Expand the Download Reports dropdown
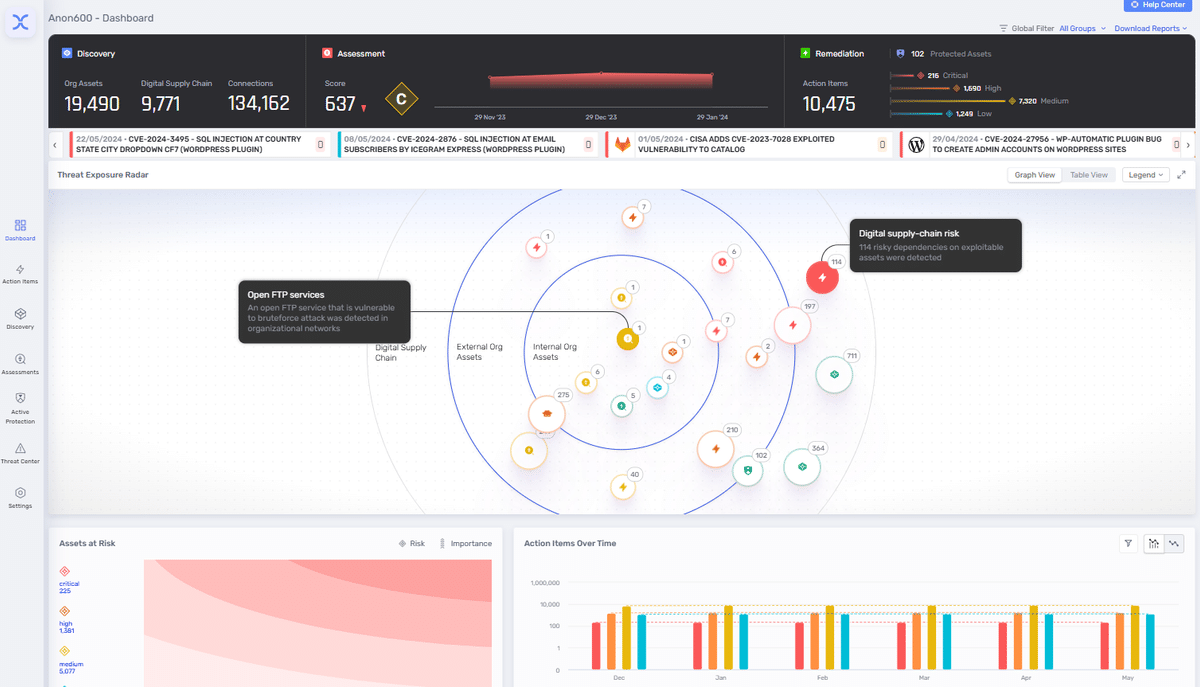Screen dimensions: 1200x687 [x=1152, y=29]
